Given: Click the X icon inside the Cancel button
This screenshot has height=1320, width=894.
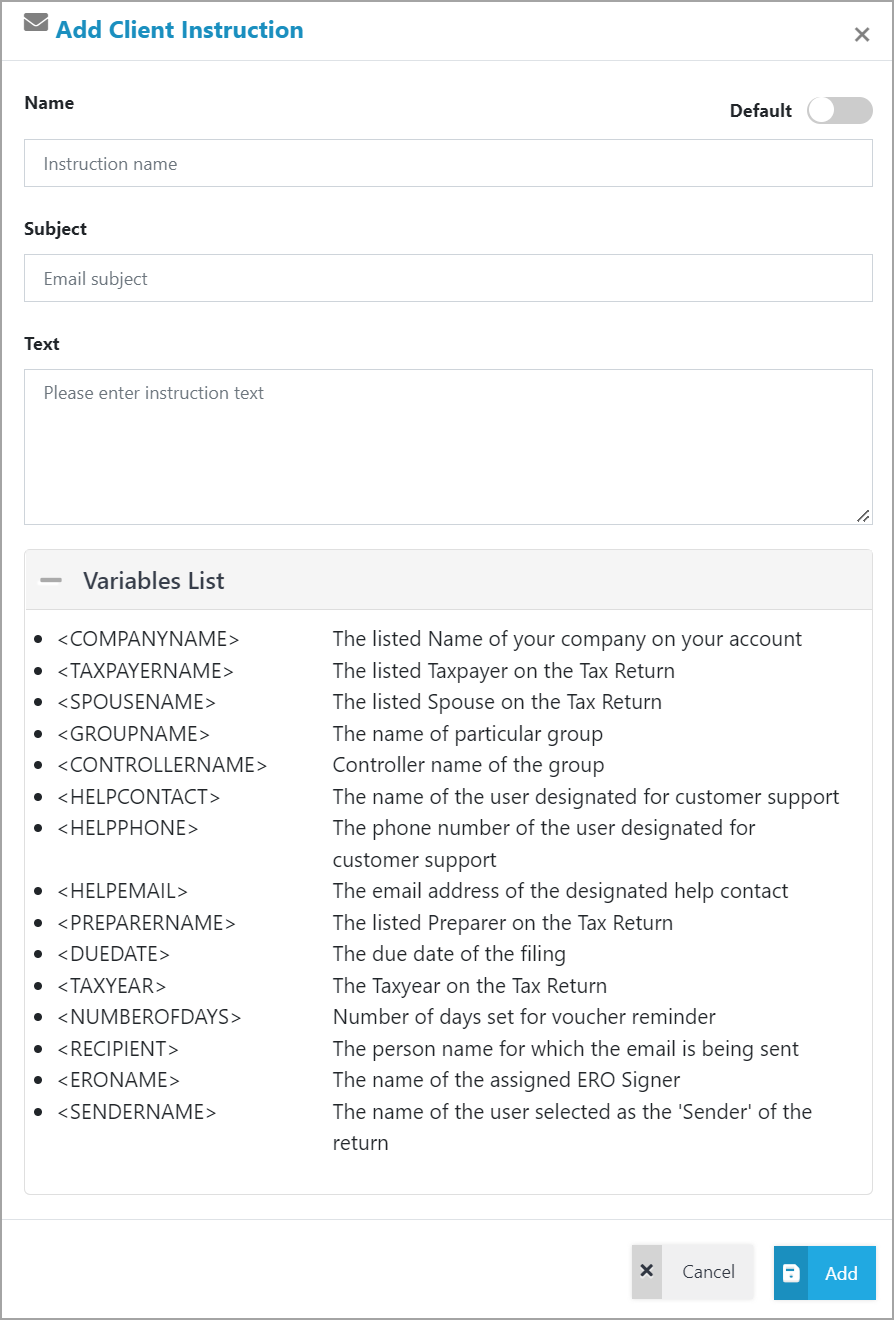Looking at the screenshot, I should 648,1272.
